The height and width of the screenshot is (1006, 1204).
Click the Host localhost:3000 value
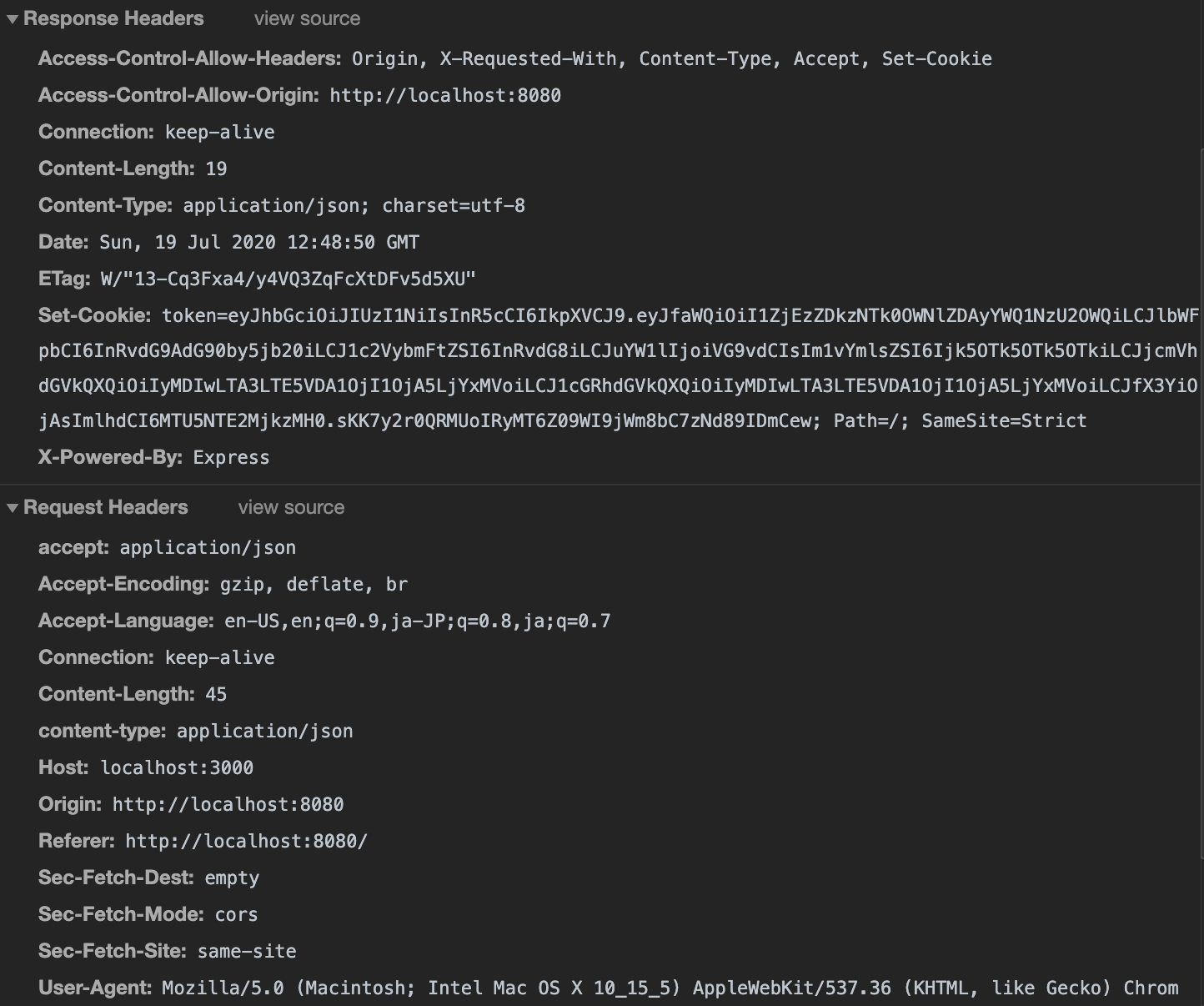click(177, 767)
